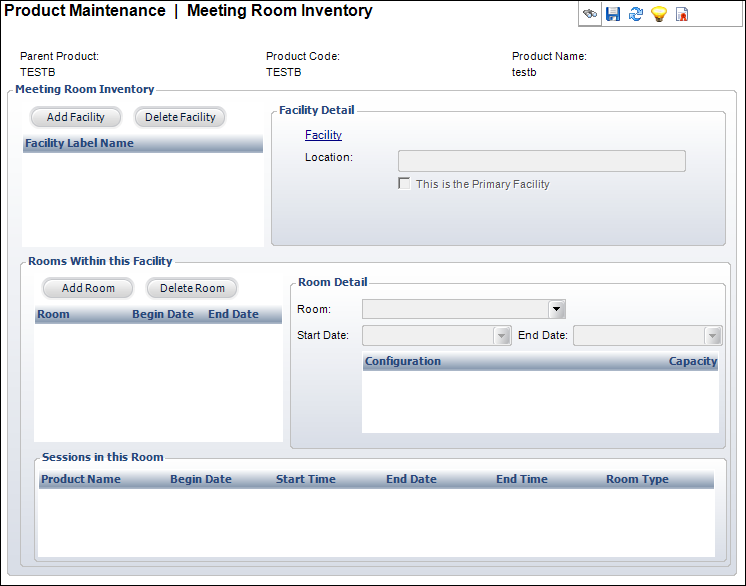Image resolution: width=746 pixels, height=586 pixels.
Task: Open the Room dropdown arrow
Action: (556, 309)
